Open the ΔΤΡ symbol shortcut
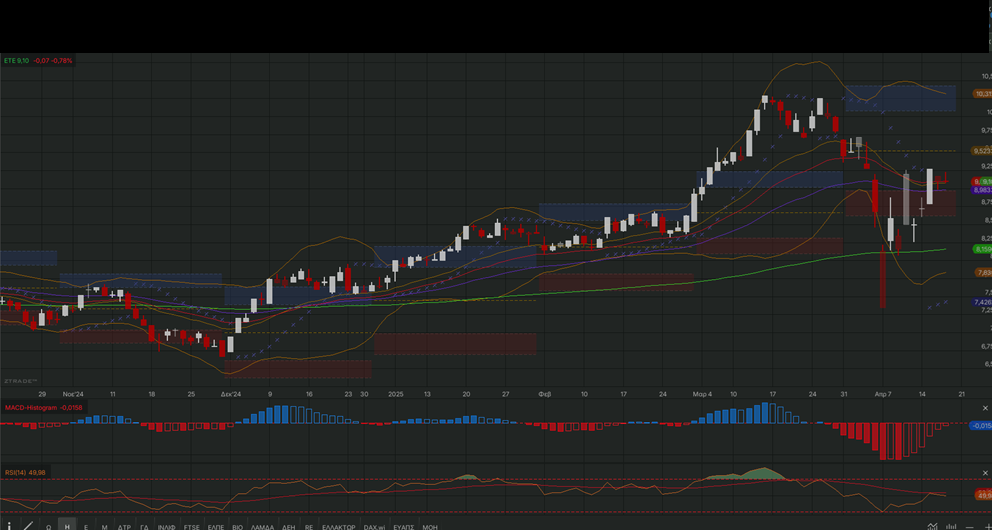The height and width of the screenshot is (530, 992). click(x=124, y=527)
